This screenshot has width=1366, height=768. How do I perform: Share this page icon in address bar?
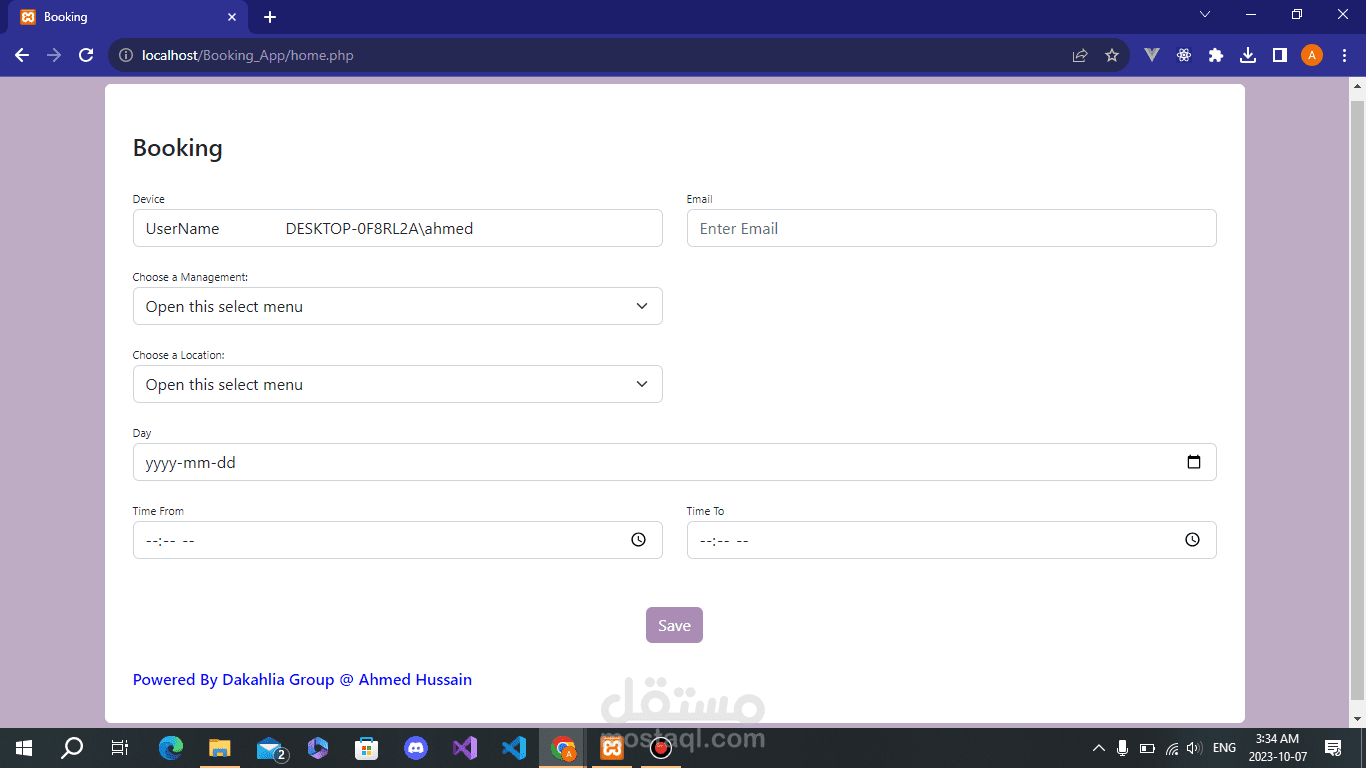1080,56
